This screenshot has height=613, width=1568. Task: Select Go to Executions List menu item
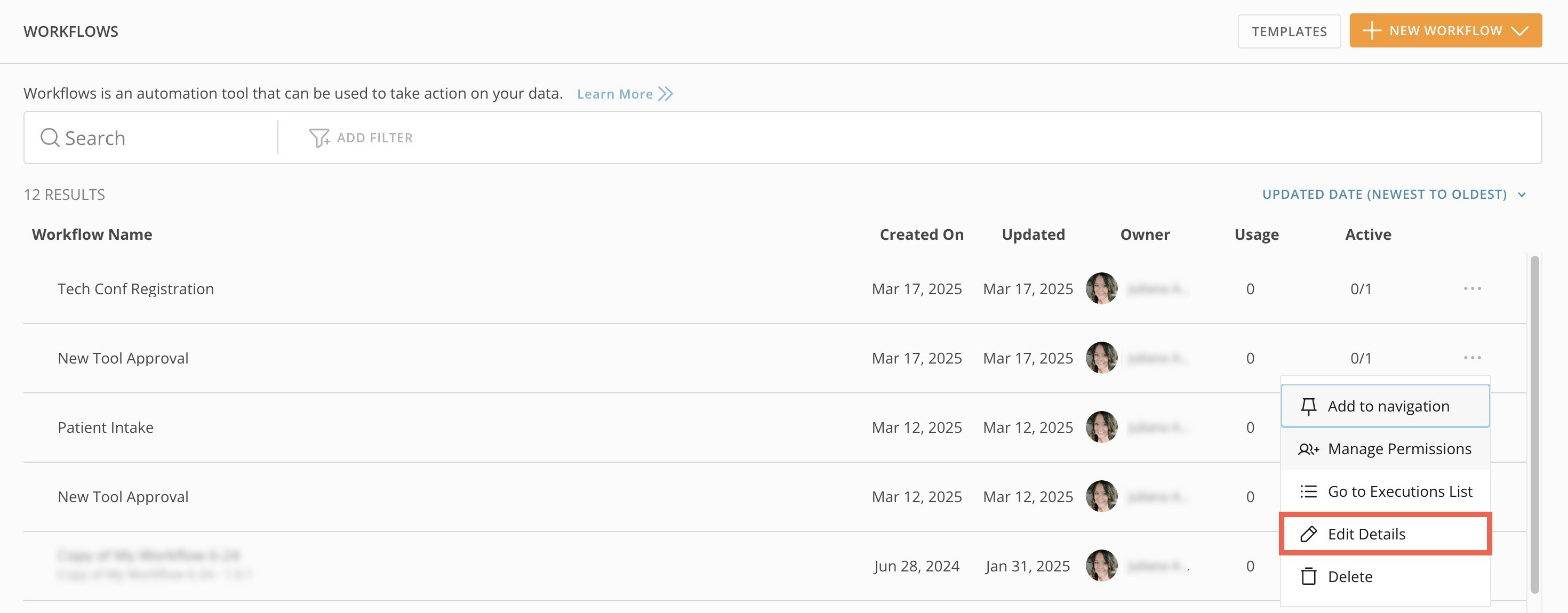point(1399,491)
